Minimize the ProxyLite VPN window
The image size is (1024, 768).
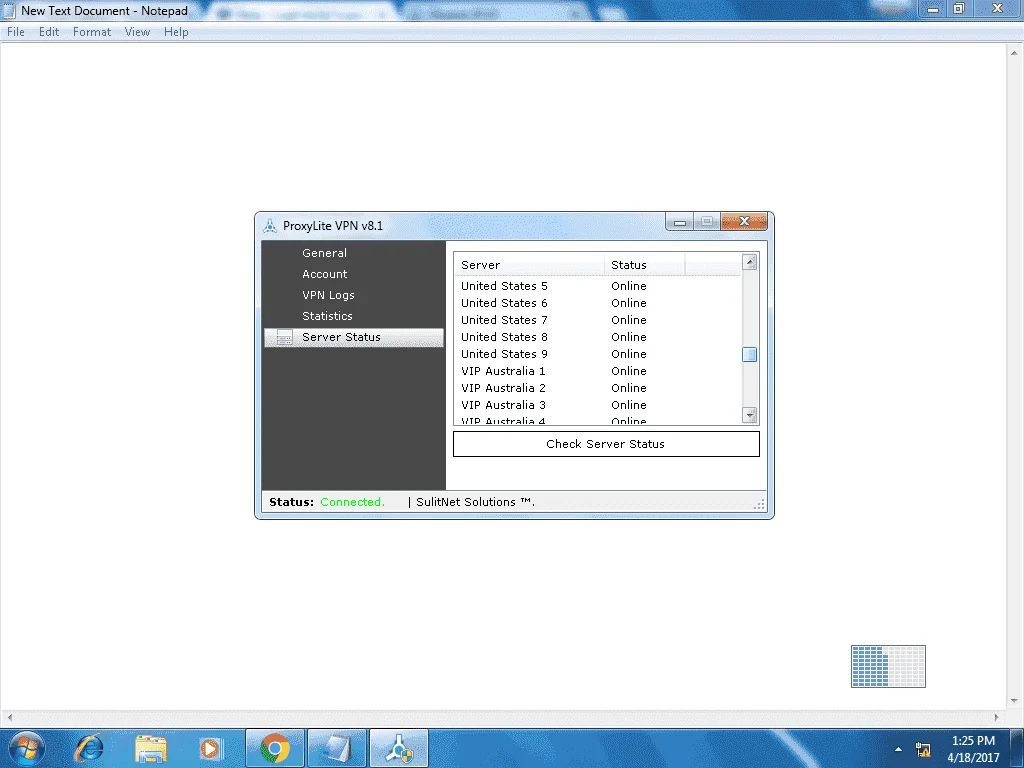(679, 222)
